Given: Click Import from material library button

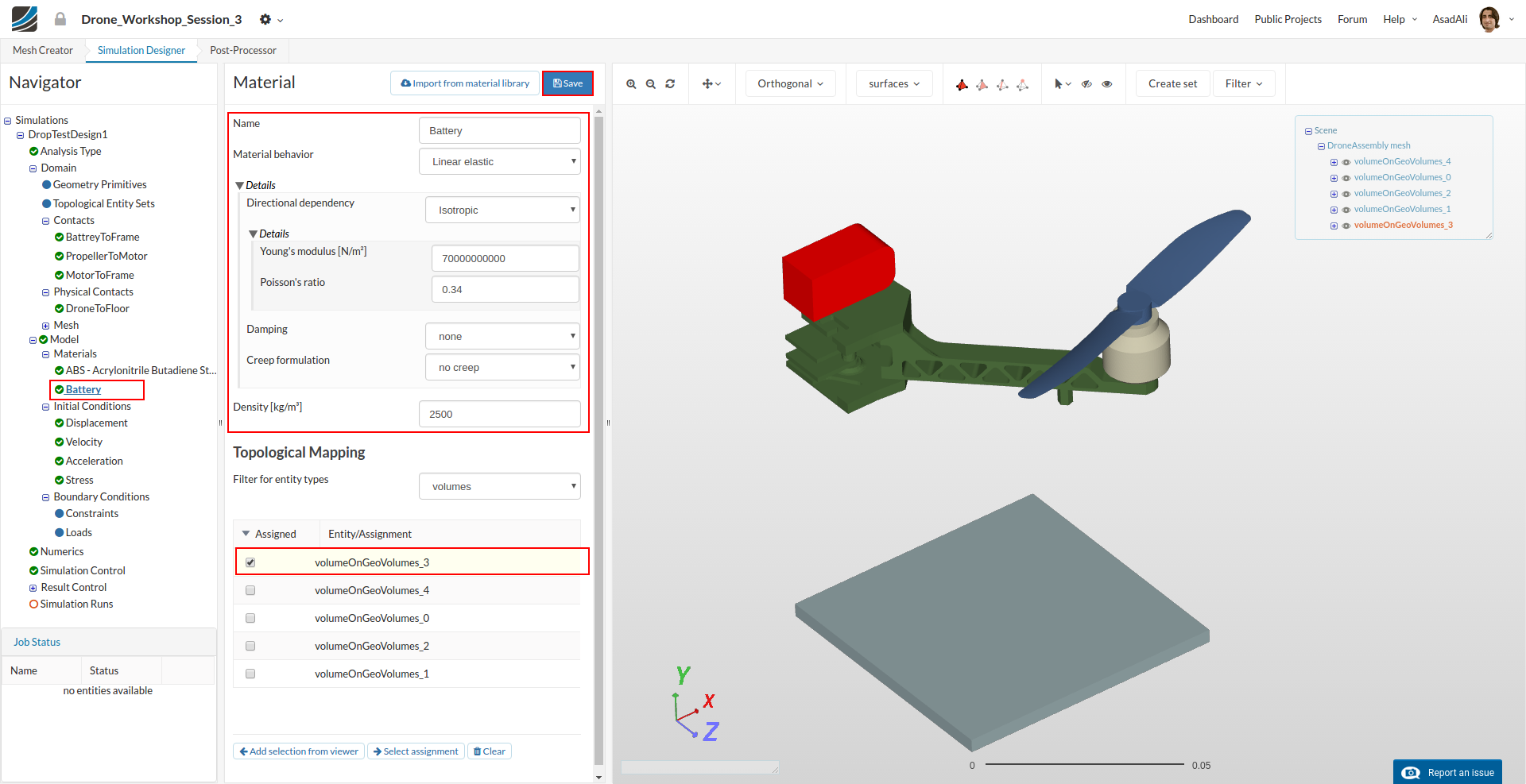Looking at the screenshot, I should pos(465,83).
